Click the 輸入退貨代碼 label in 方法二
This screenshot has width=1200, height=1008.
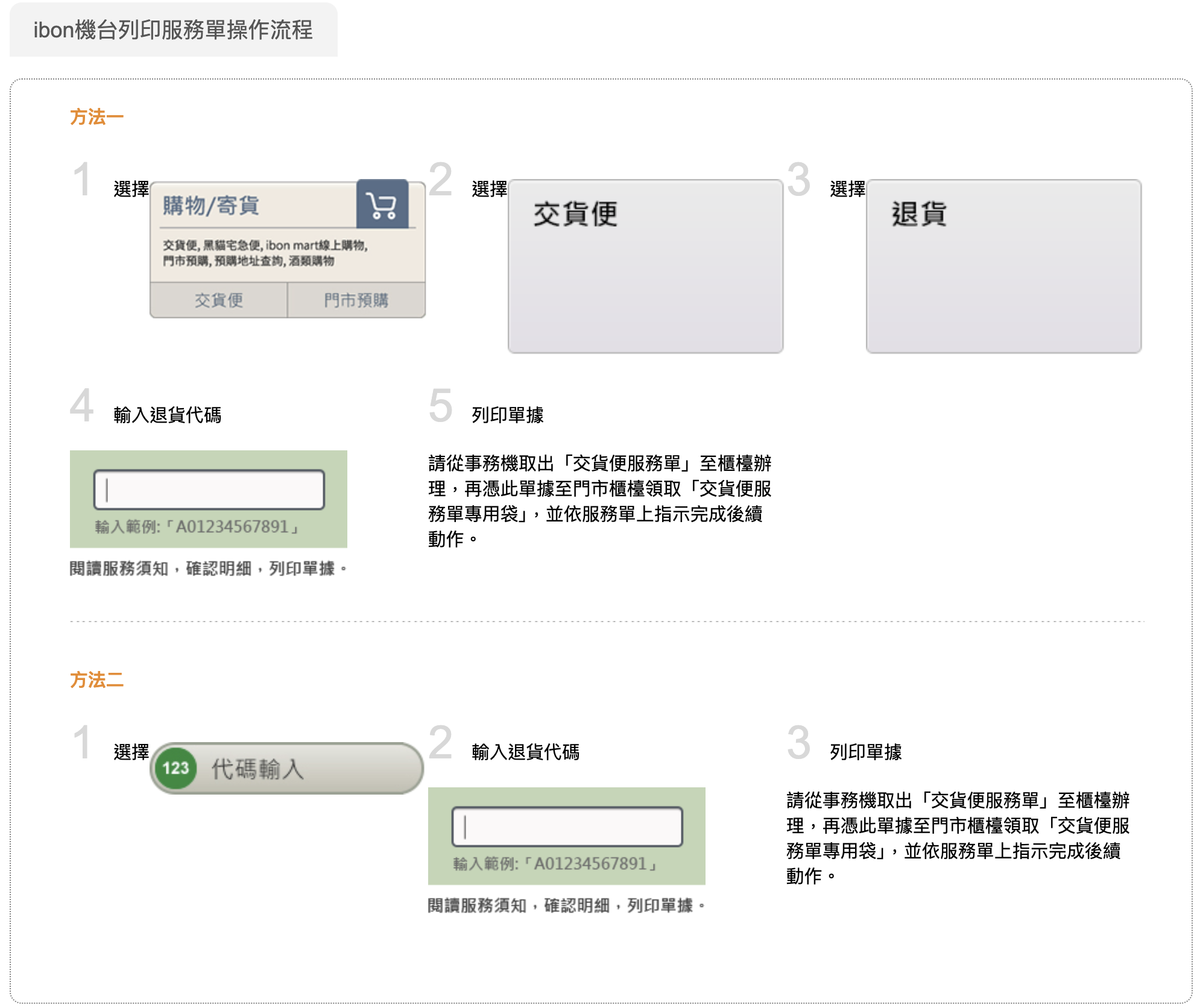click(x=526, y=752)
